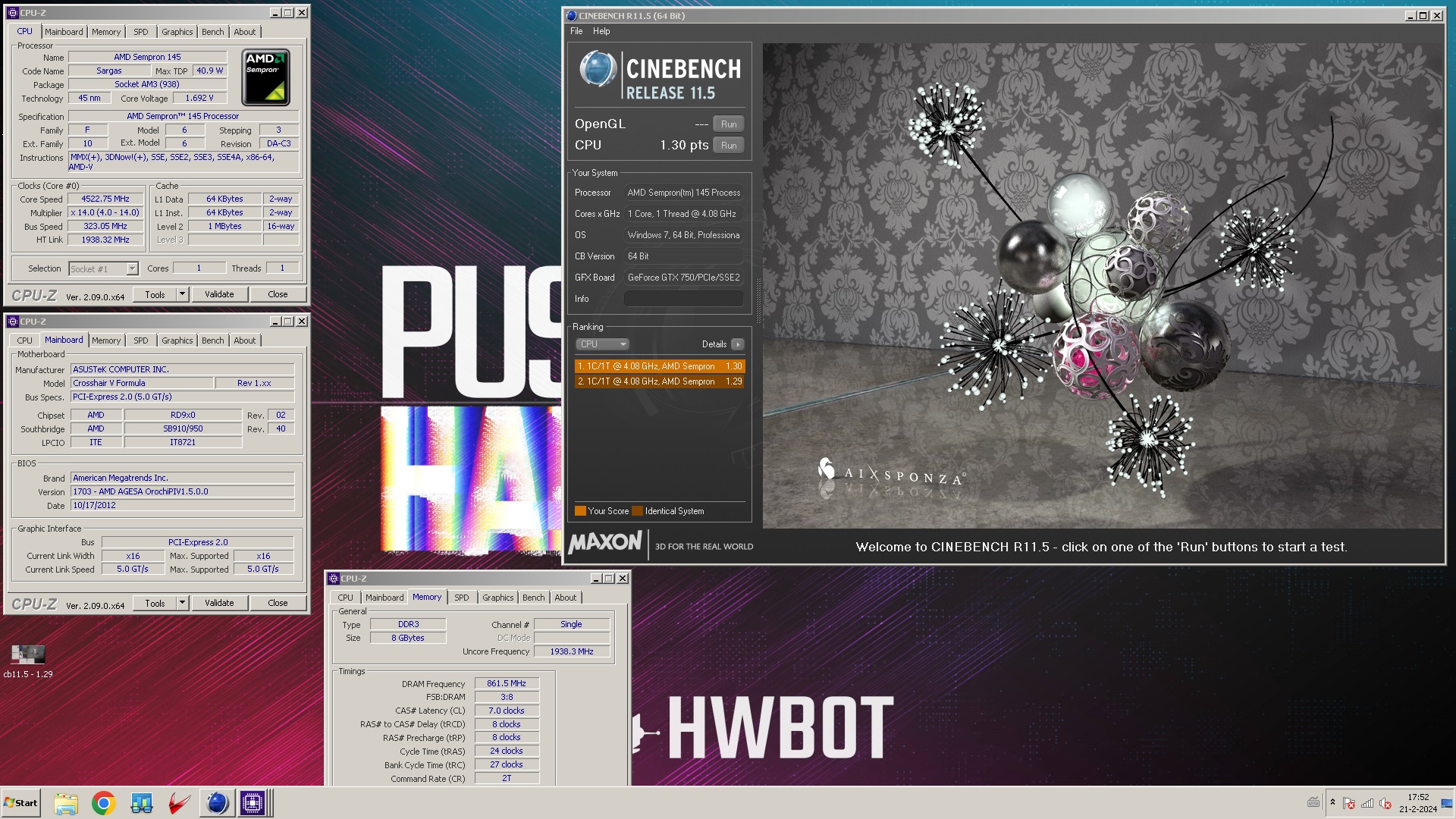Screen dimensions: 1456x819
Task: Switch to SPD tab in top CPU-Z window
Action: point(141,32)
